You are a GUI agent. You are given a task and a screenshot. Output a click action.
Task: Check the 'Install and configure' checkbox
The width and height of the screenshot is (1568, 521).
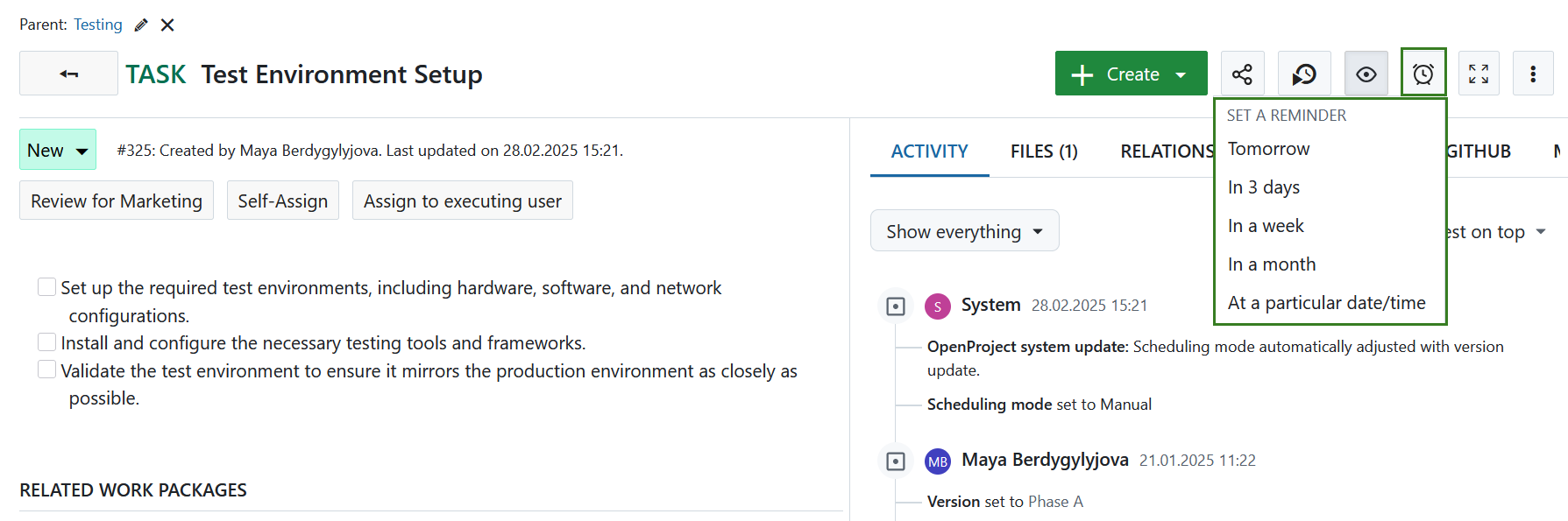(47, 341)
